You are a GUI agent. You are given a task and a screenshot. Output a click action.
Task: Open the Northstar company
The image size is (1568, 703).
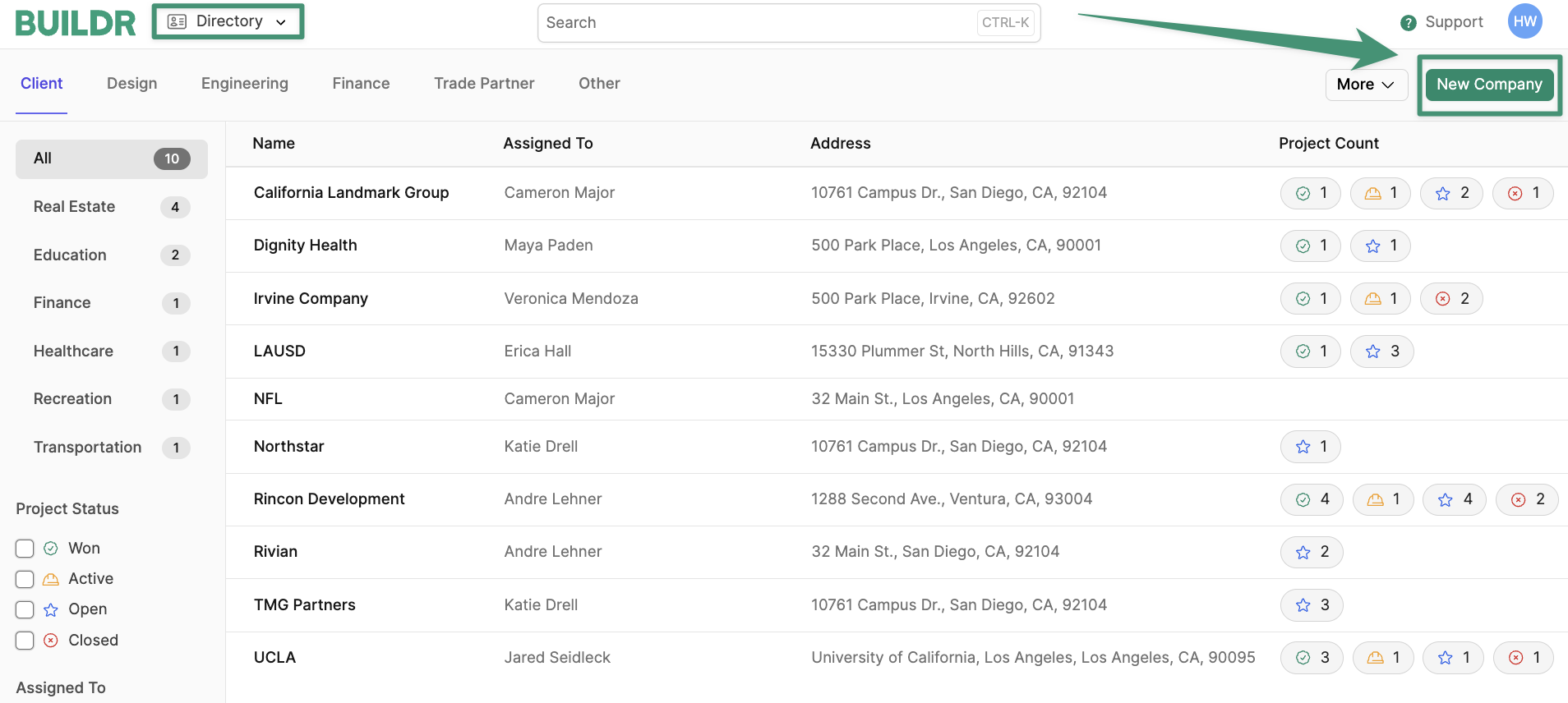(x=288, y=447)
